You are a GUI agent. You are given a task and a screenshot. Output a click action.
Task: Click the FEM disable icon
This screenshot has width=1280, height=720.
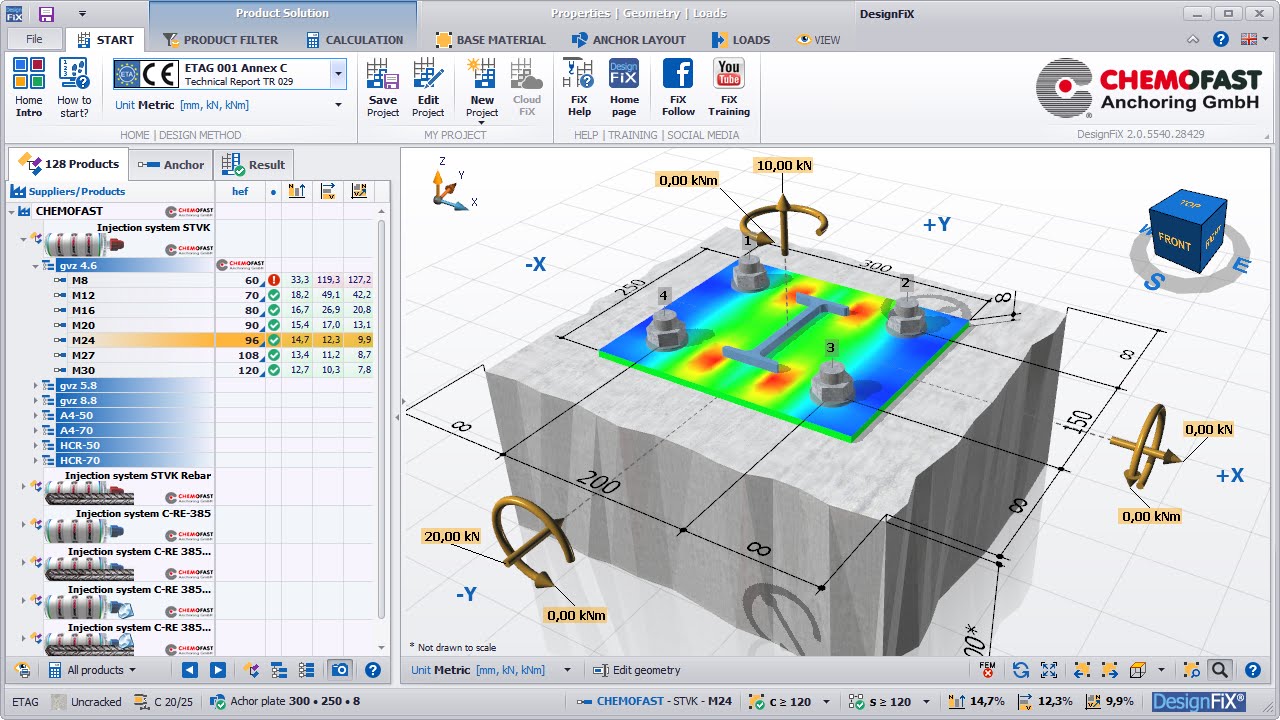tap(987, 670)
